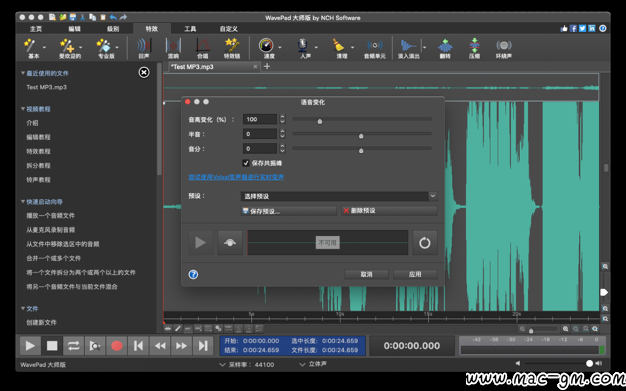The width and height of the screenshot is (626, 391).
Task: Jump to start of the file
Action: 138,345
